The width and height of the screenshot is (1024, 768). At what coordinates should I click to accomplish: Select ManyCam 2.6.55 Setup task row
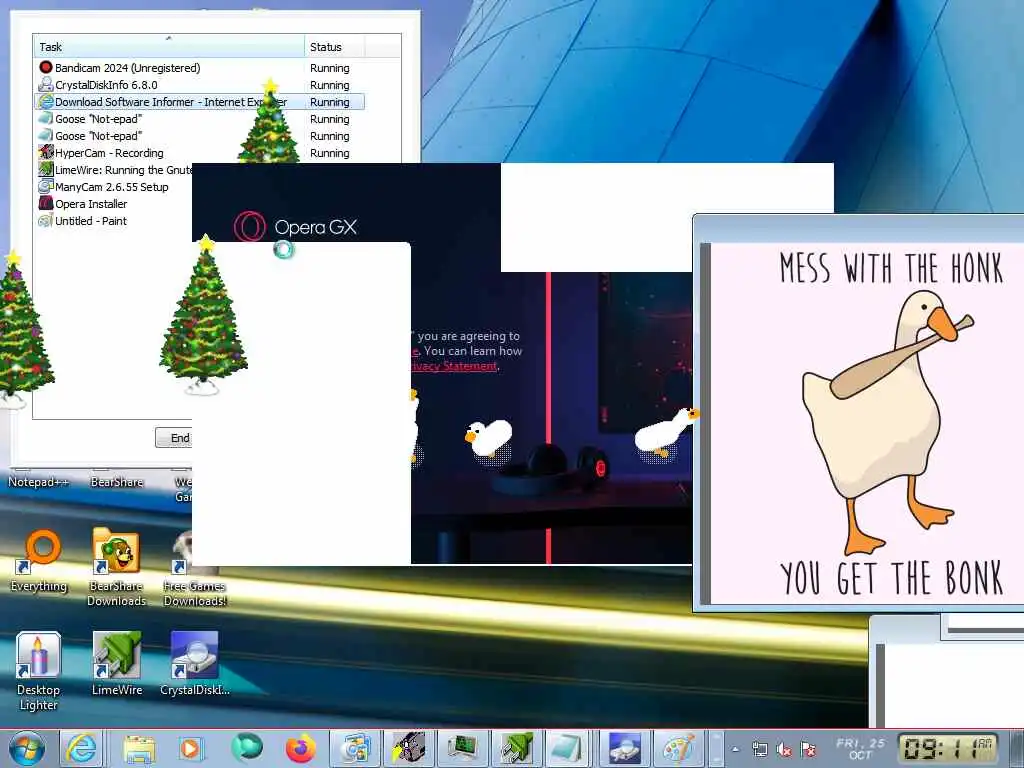click(x=114, y=187)
